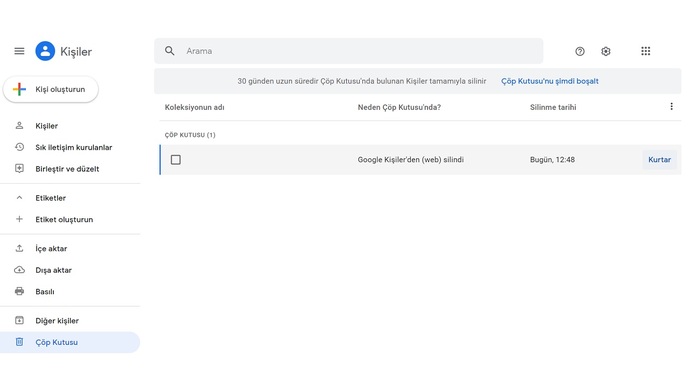Click the Kişiler app title text
The image size is (690, 388).
point(76,51)
